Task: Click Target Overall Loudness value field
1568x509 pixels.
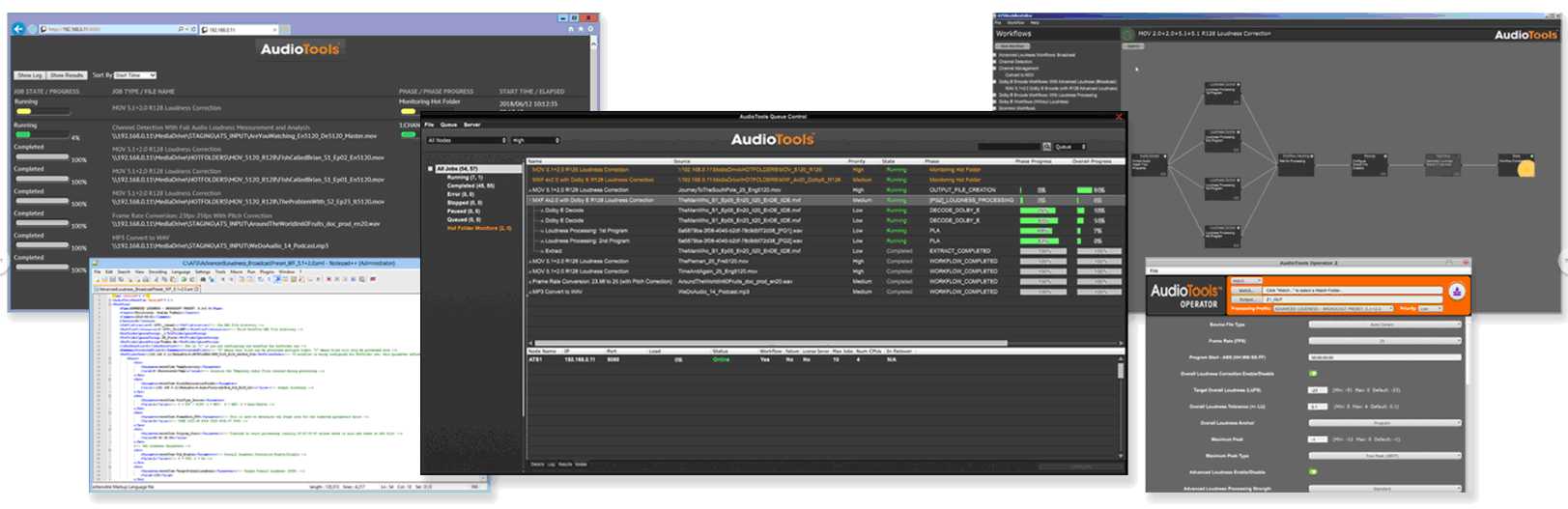Action: pyautogui.click(x=1318, y=390)
